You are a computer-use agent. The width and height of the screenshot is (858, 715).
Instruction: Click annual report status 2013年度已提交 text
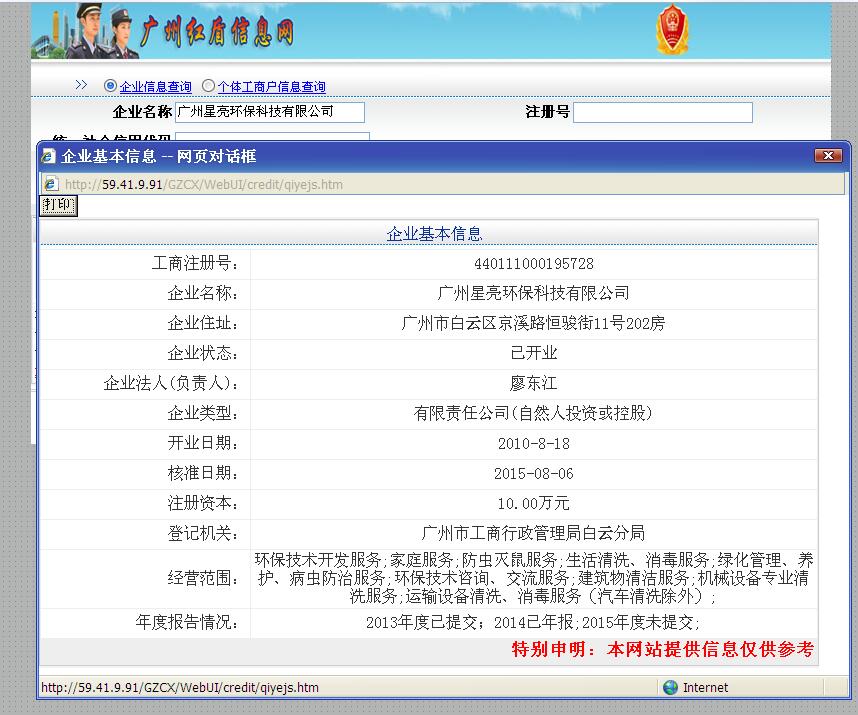[x=534, y=622]
